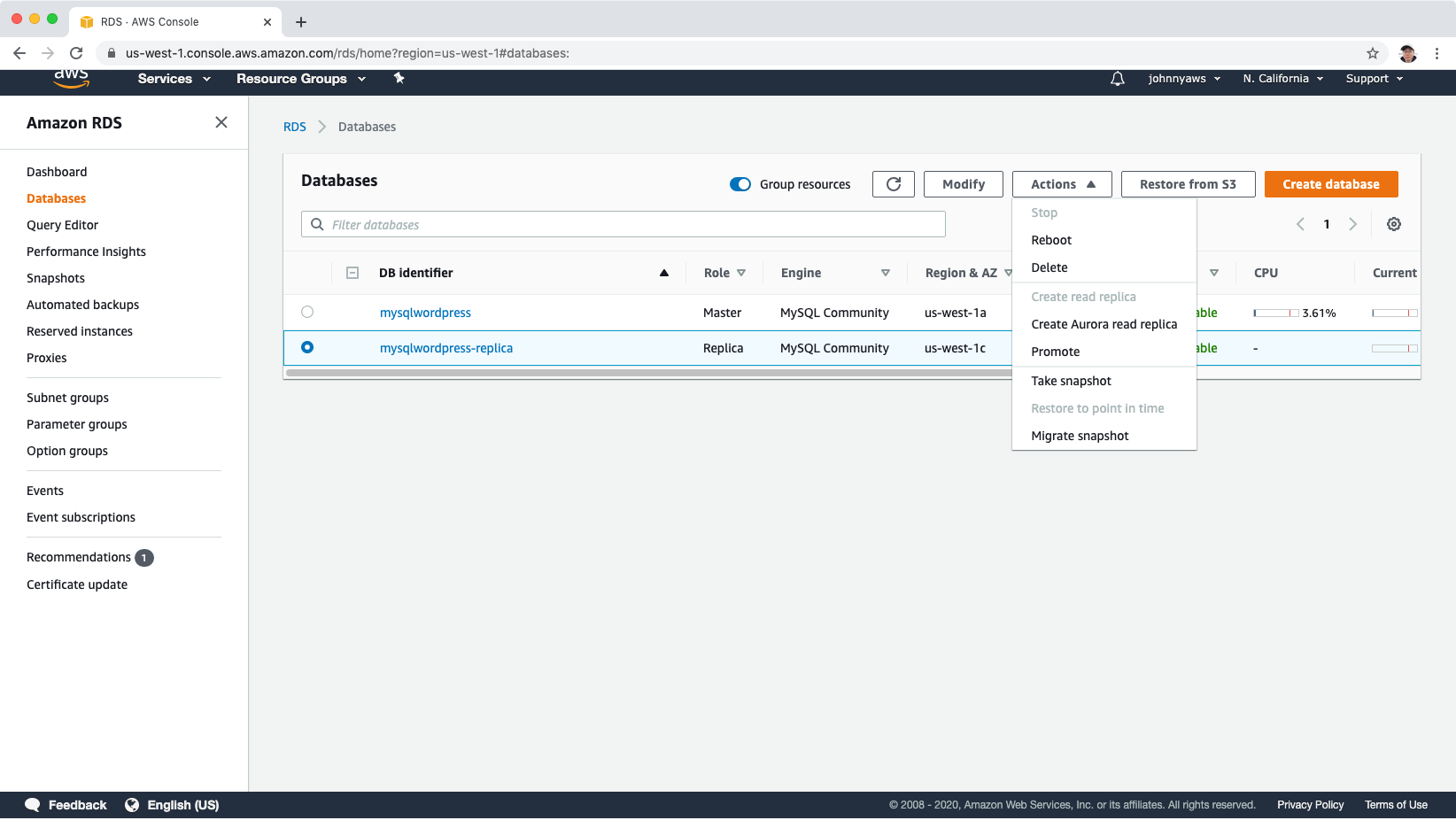The image size is (1456, 828).
Task: Choose Create Aurora read replica
Action: pyautogui.click(x=1104, y=324)
